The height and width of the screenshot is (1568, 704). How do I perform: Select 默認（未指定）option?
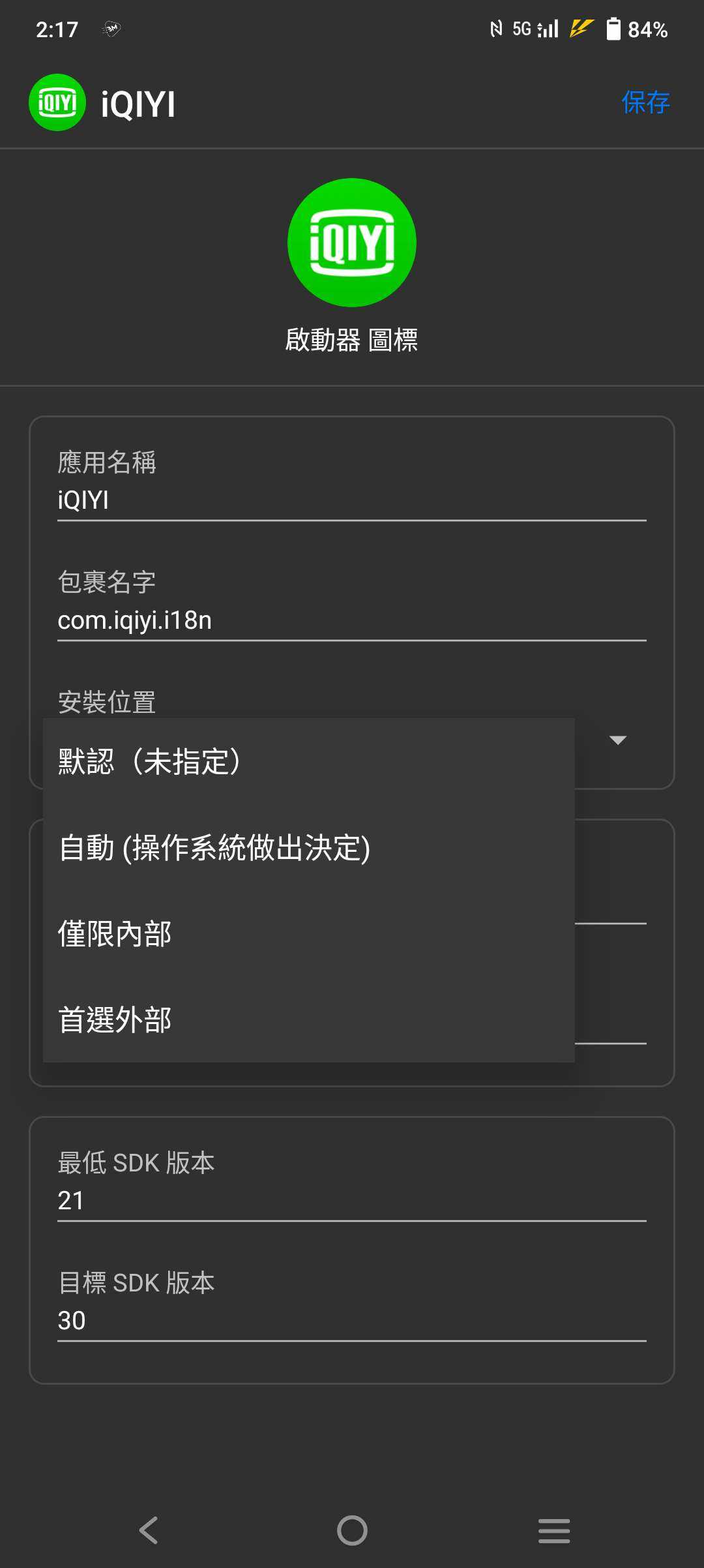(150, 761)
